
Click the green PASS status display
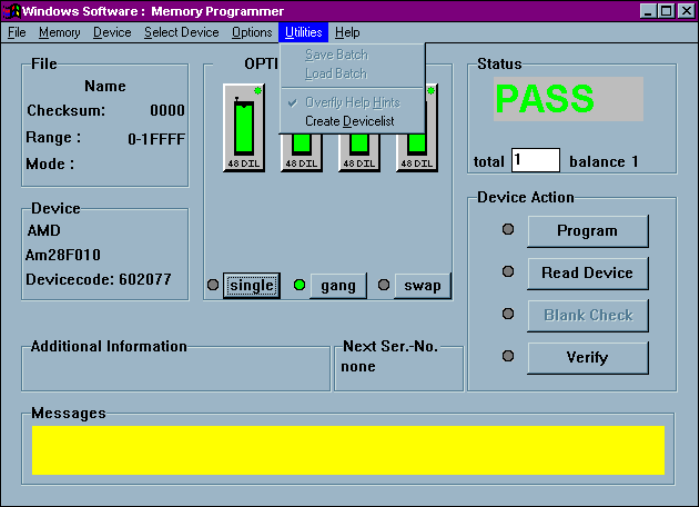coord(568,99)
